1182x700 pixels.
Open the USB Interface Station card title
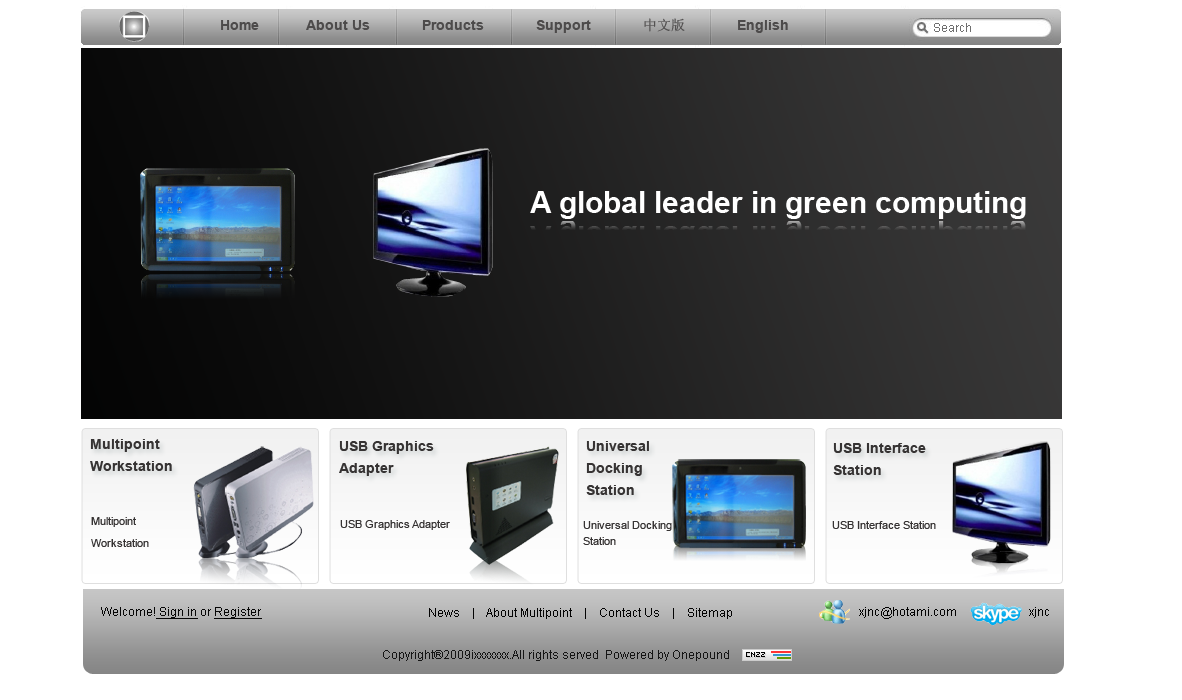point(879,459)
